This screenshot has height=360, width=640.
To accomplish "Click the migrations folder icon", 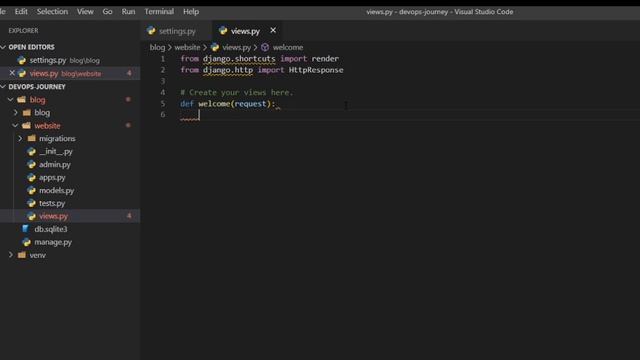I will pos(31,139).
